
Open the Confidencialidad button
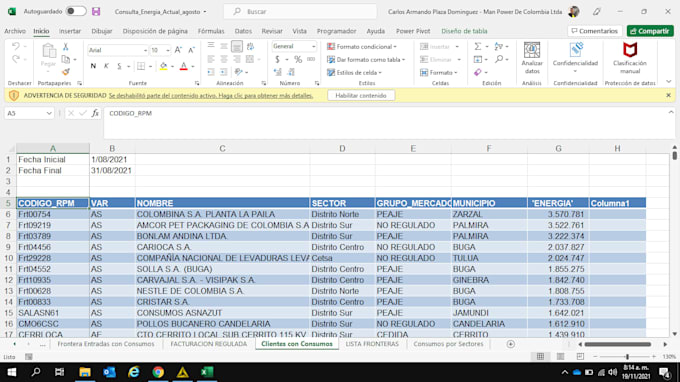pos(575,59)
